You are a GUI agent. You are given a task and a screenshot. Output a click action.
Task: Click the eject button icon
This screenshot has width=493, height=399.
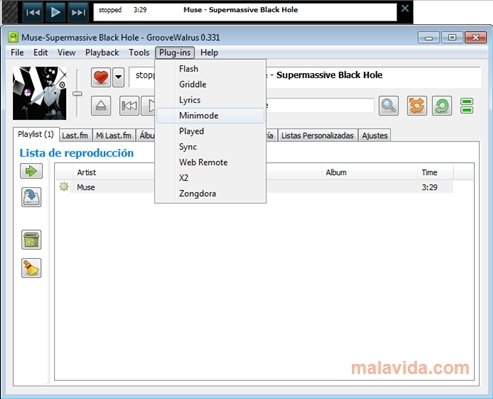(101, 106)
